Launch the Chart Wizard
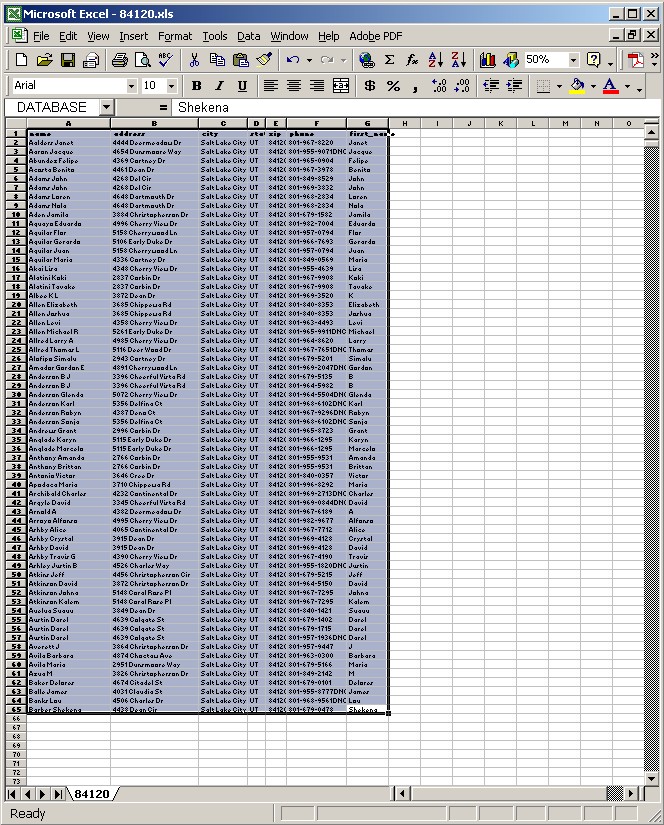This screenshot has width=664, height=825. (x=488, y=60)
